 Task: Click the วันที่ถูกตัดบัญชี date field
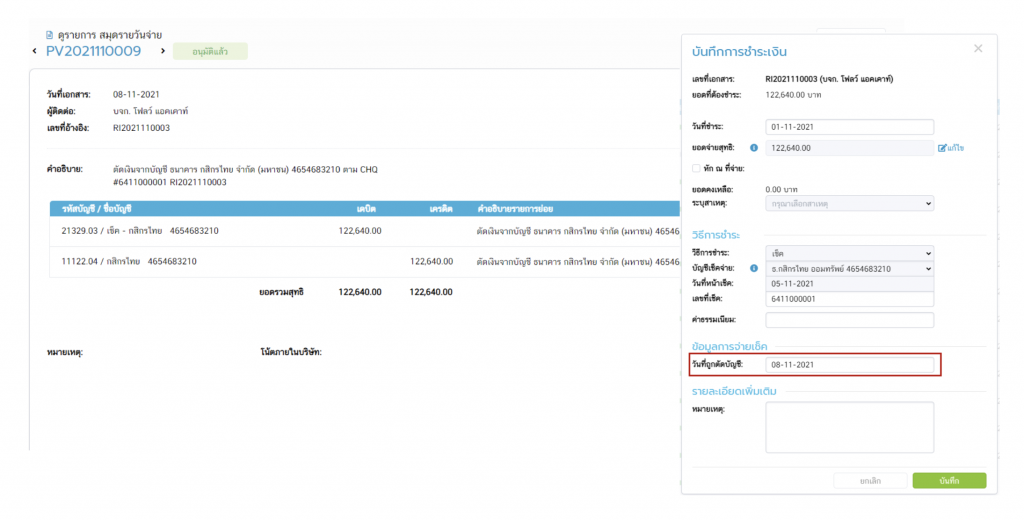tap(849, 365)
